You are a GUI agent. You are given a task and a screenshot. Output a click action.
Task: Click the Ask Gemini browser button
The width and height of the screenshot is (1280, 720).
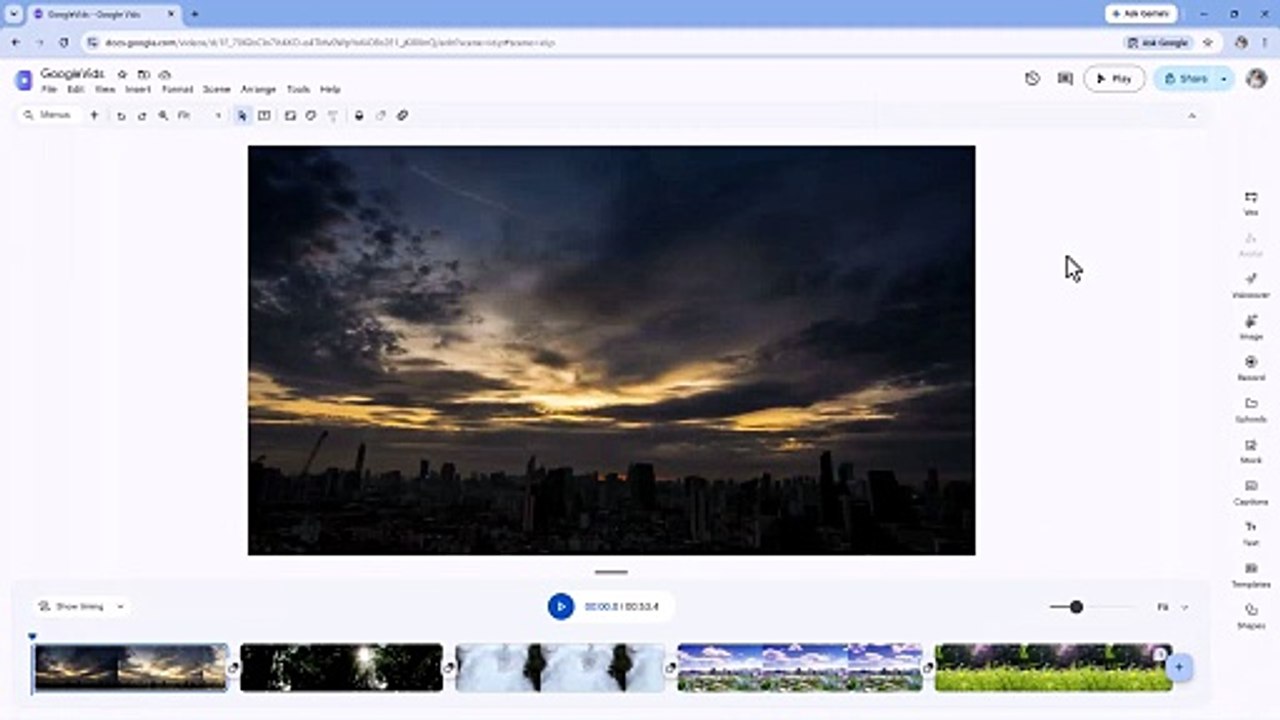point(1141,14)
